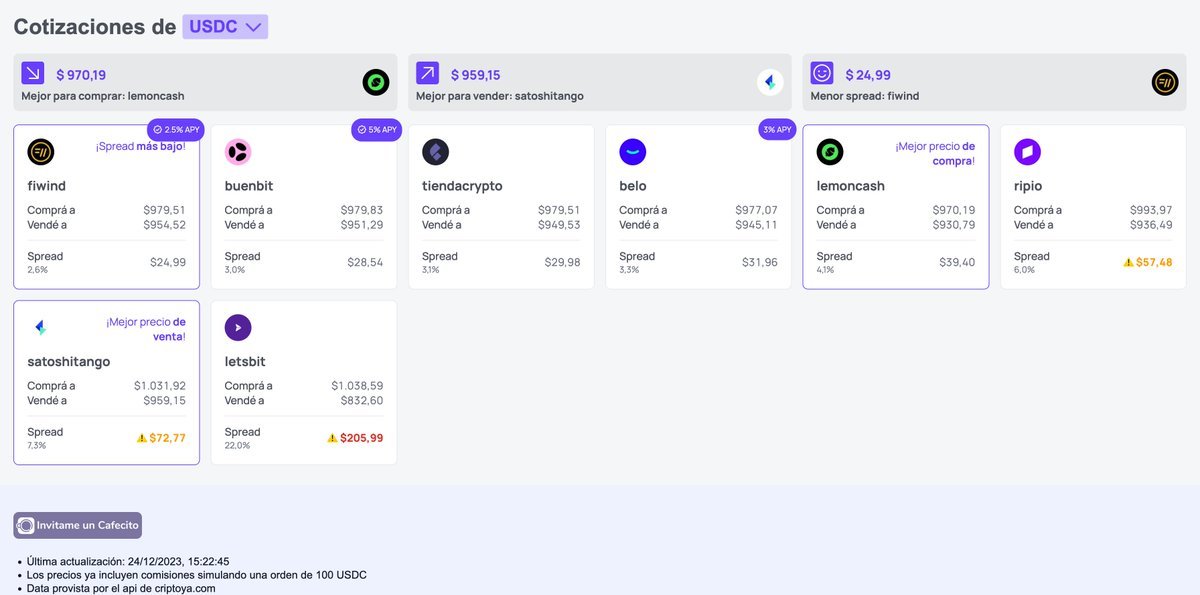Click the 2.5% APY badge on fiwind
This screenshot has width=1200, height=595.
(x=175, y=130)
